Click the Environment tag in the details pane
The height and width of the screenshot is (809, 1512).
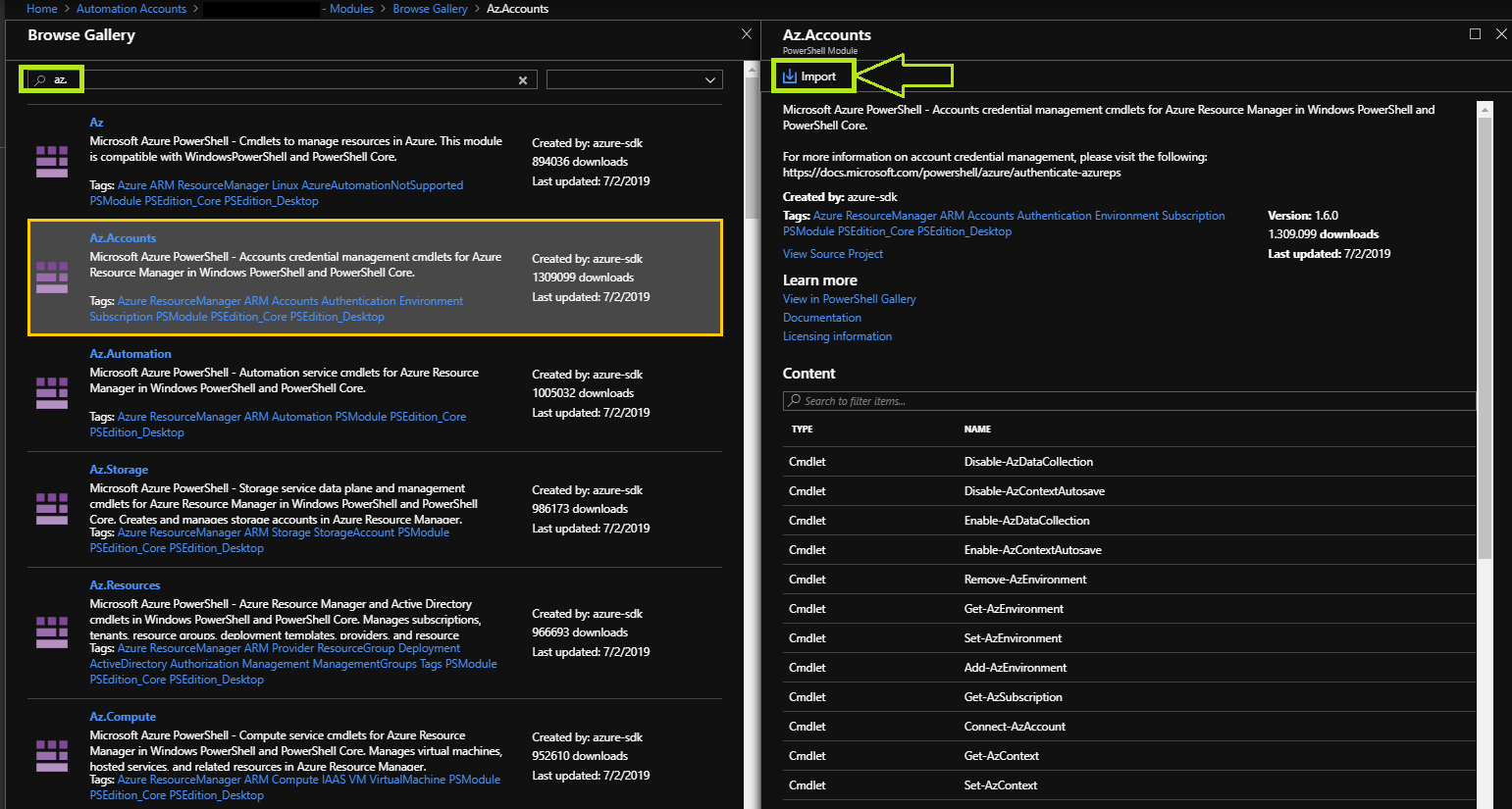(1126, 216)
